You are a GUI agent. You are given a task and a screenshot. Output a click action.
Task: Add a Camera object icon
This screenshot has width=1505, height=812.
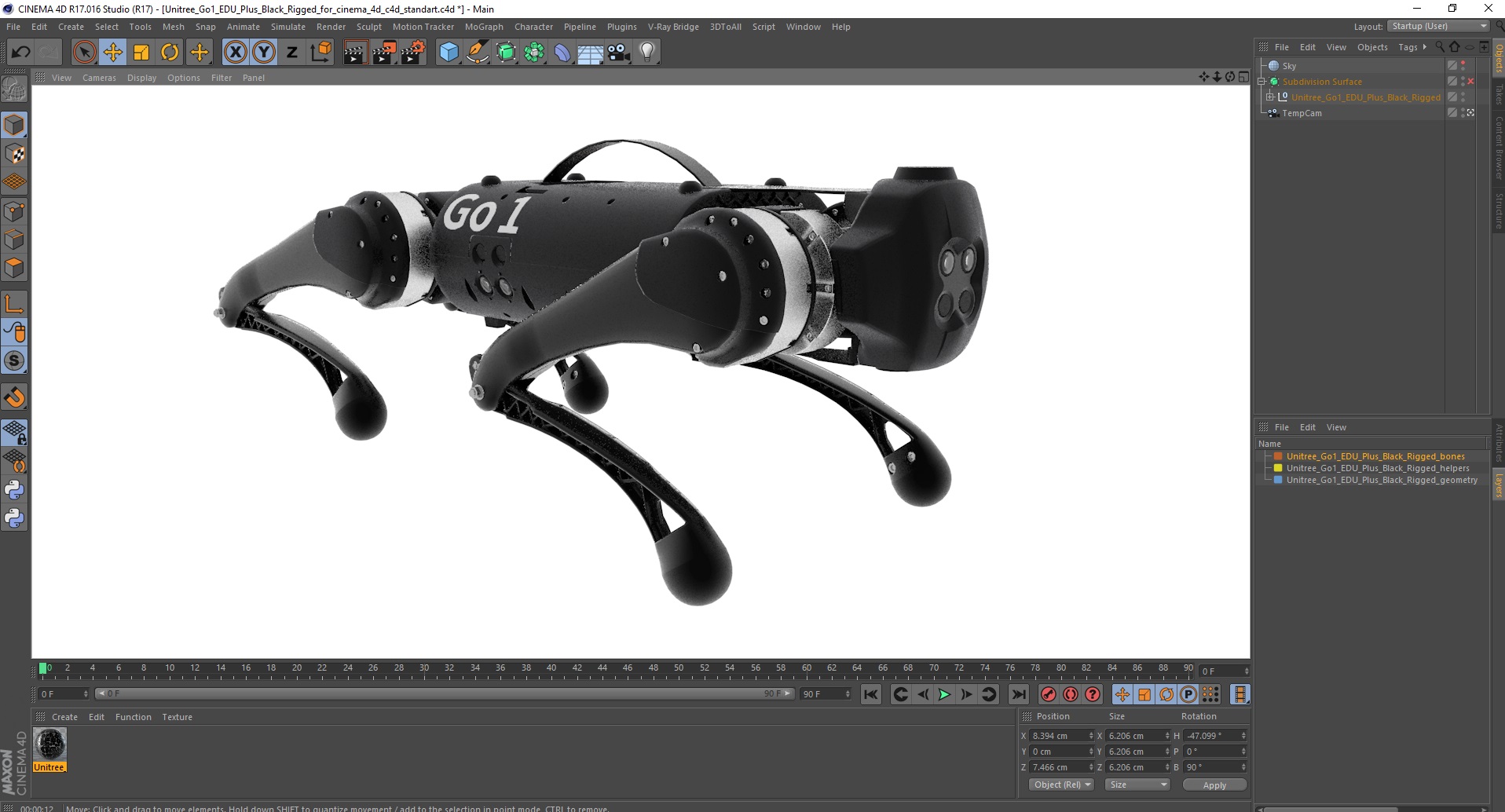619,53
